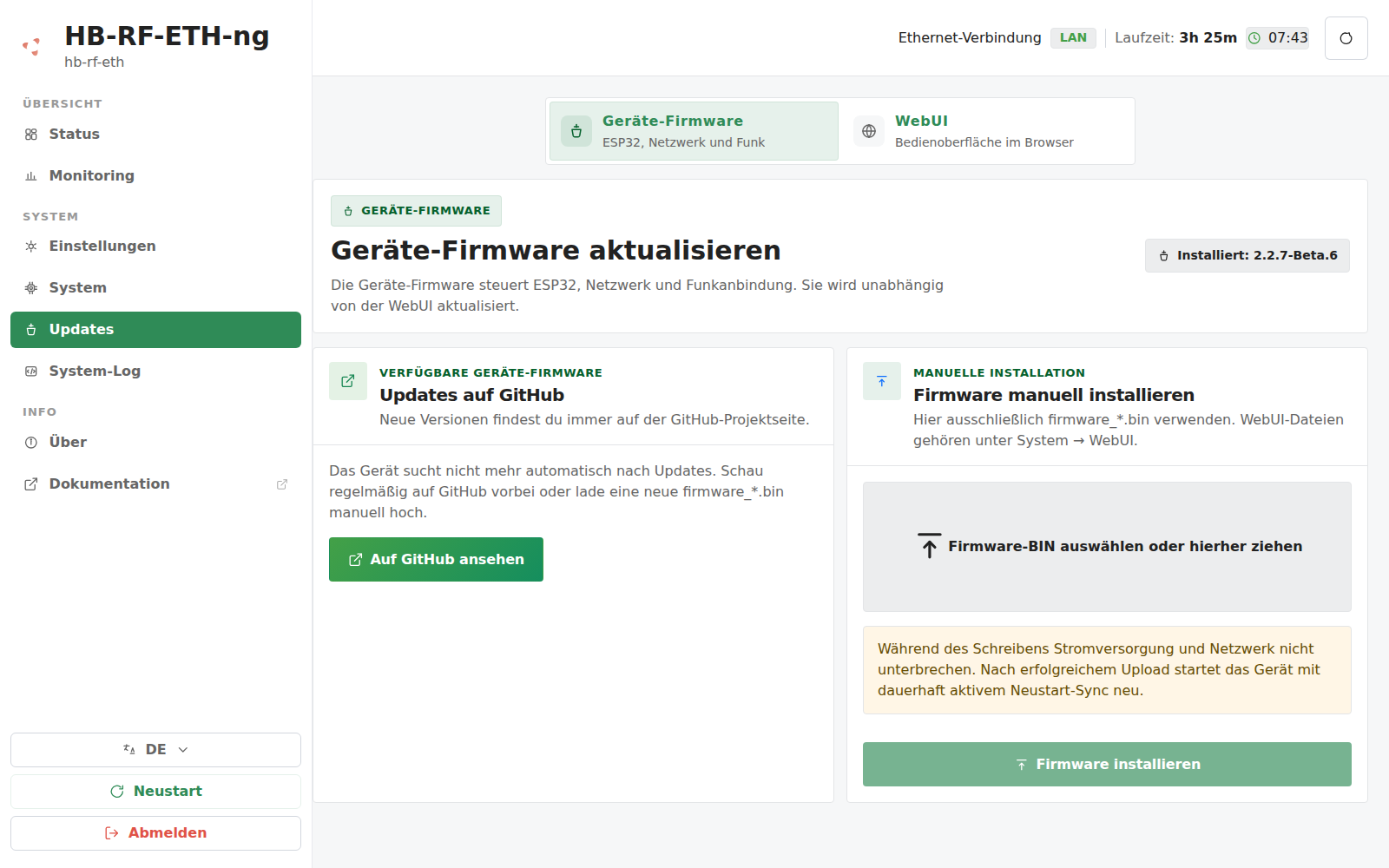Image resolution: width=1389 pixels, height=868 pixels.
Task: Switch to the Geräte-Firmware tab
Action: 694,131
